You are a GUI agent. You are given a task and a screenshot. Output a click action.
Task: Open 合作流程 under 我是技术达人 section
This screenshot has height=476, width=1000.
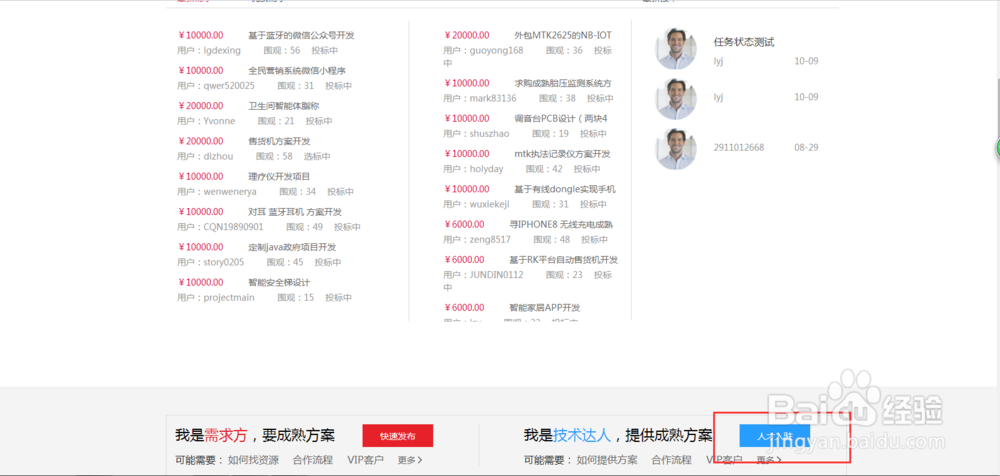(671, 459)
